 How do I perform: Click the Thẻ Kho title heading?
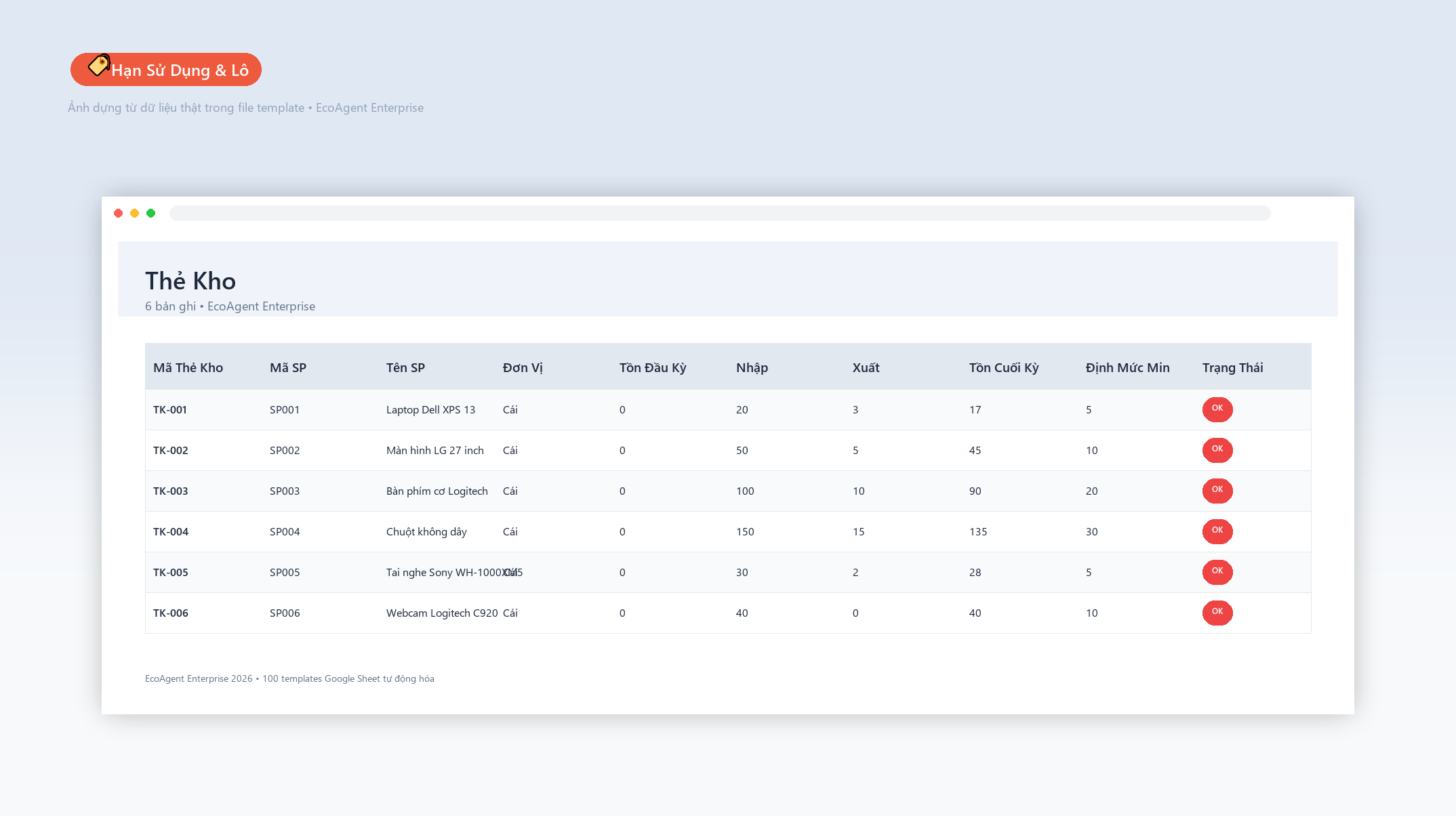[x=190, y=281]
